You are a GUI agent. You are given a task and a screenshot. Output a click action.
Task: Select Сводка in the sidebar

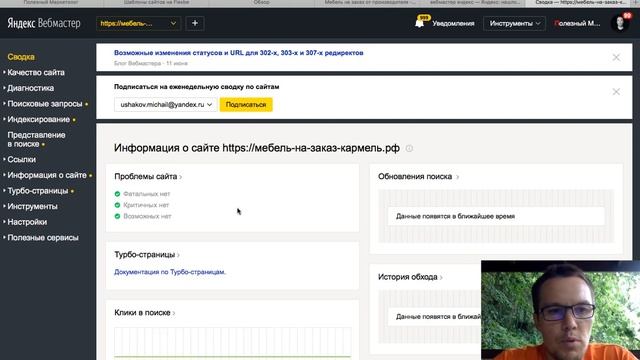[x=21, y=57]
